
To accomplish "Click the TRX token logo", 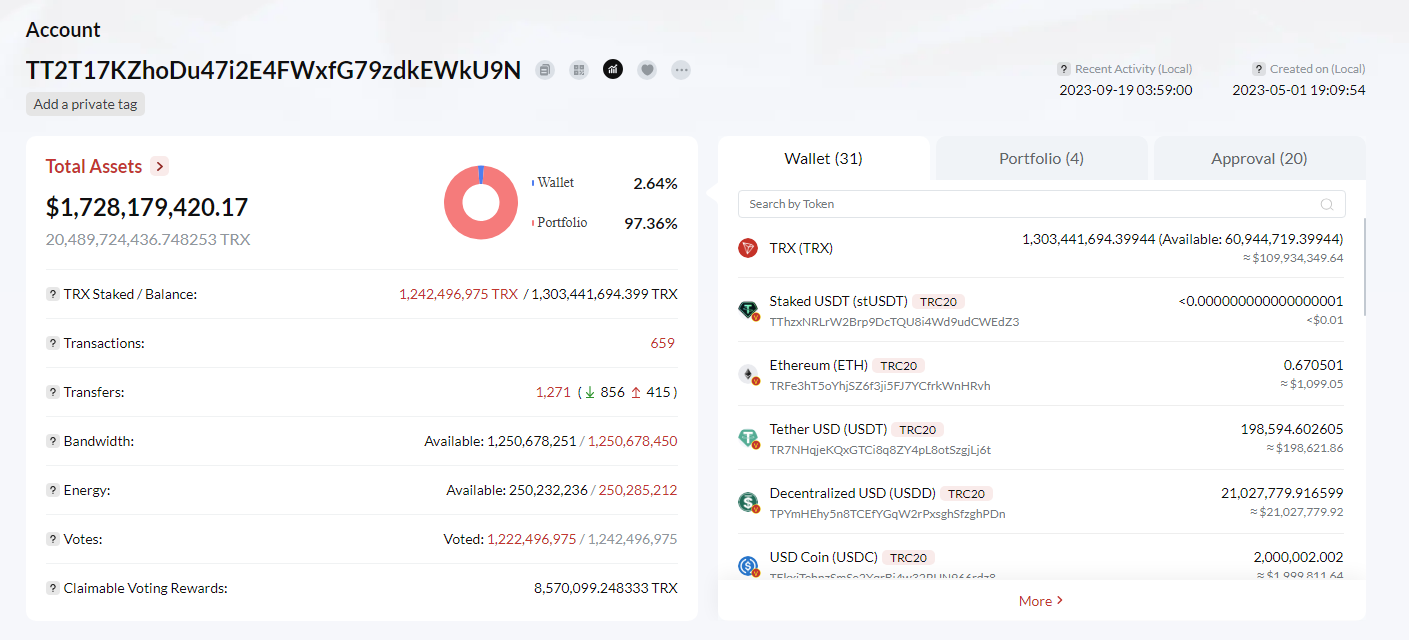I will click(x=748, y=248).
